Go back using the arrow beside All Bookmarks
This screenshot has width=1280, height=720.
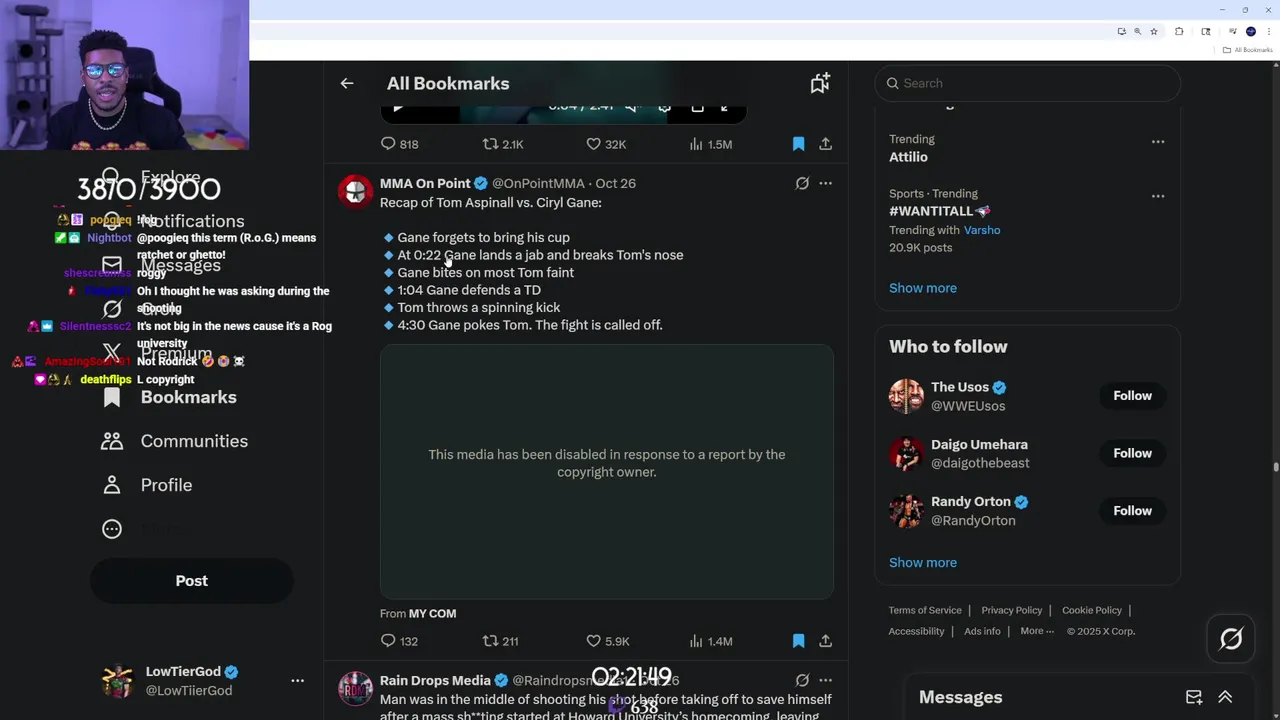coord(347,83)
